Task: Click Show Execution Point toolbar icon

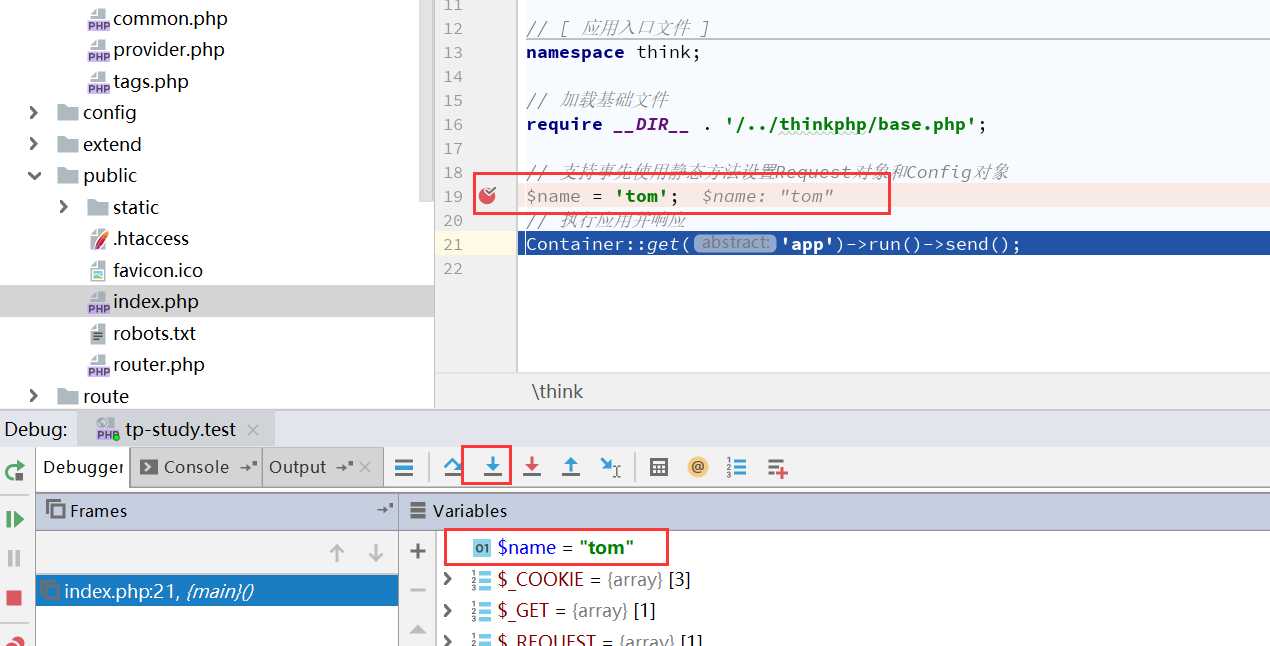Action: (404, 467)
